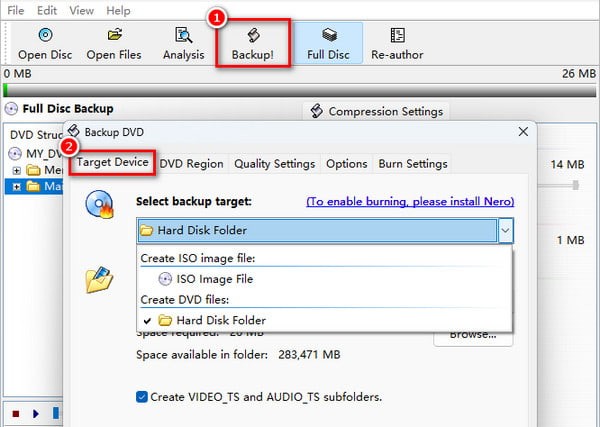
Task: Click the 14 MB size value
Action: tap(567, 165)
